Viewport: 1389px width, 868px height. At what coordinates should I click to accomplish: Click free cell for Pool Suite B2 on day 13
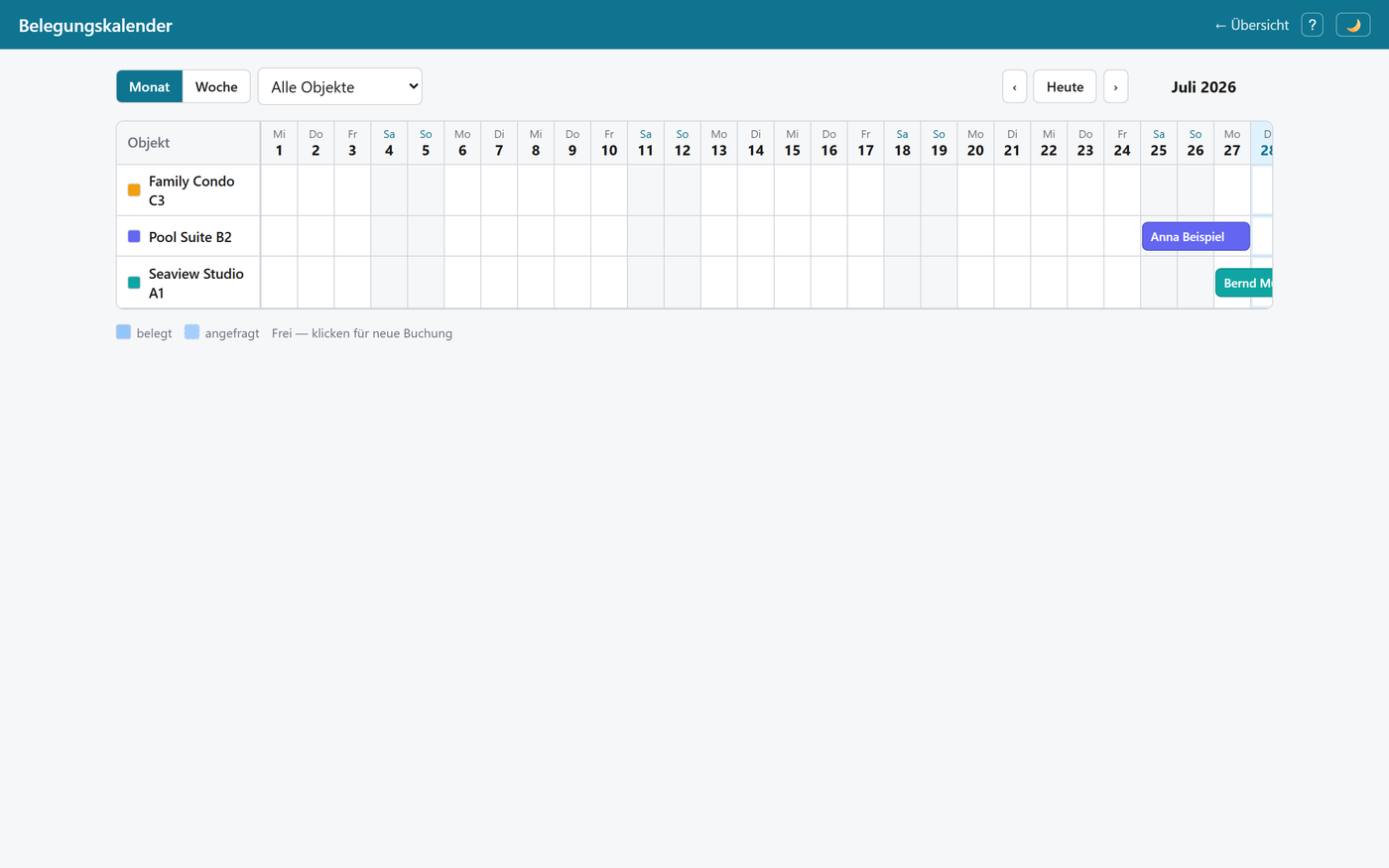click(x=719, y=236)
